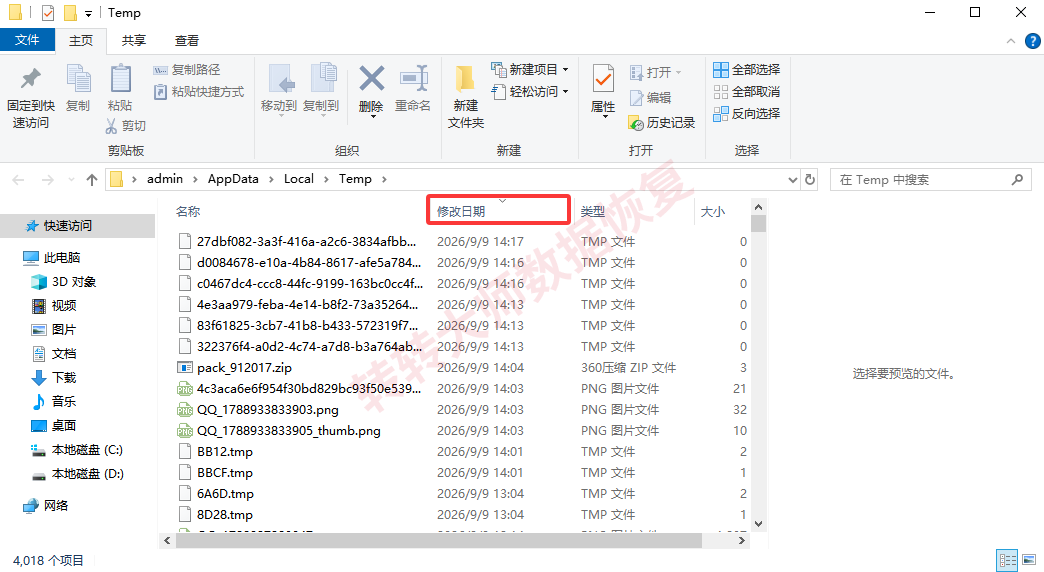This screenshot has height=572, width=1044.
Task: Switch to large icons view in status bar
Action: point(1029,560)
